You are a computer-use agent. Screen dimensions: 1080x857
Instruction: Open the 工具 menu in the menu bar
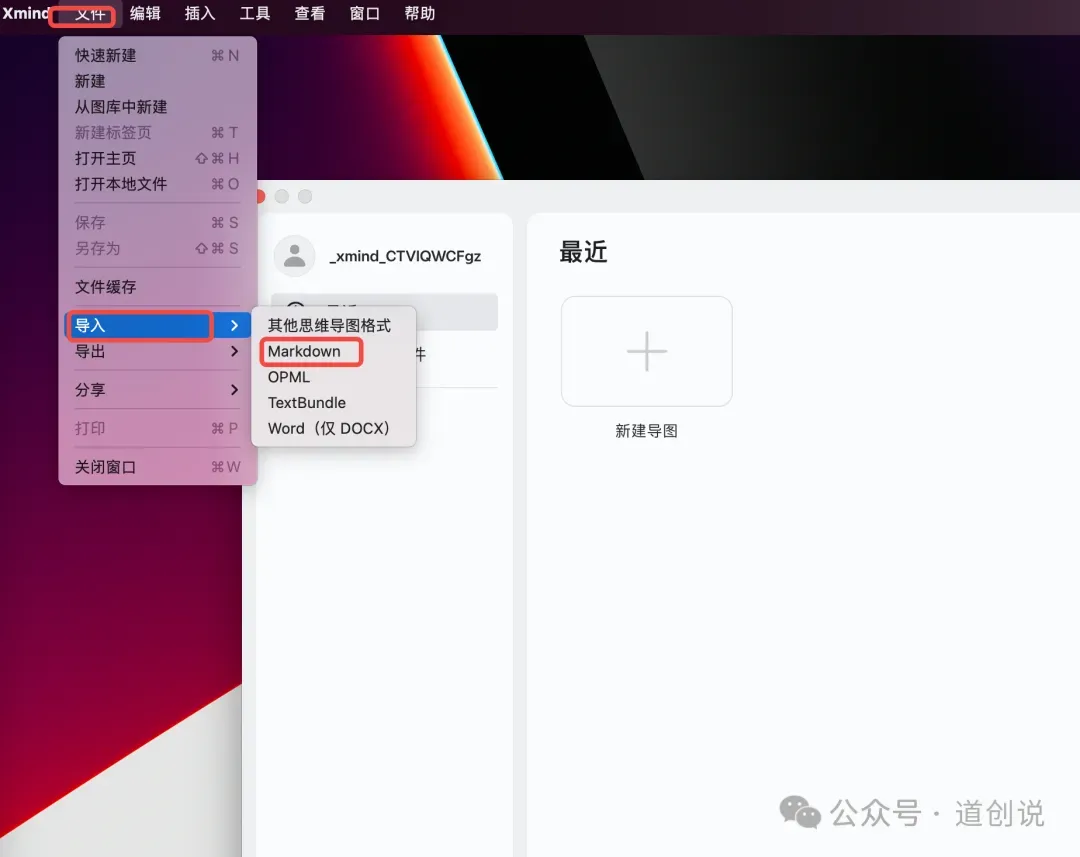[255, 14]
